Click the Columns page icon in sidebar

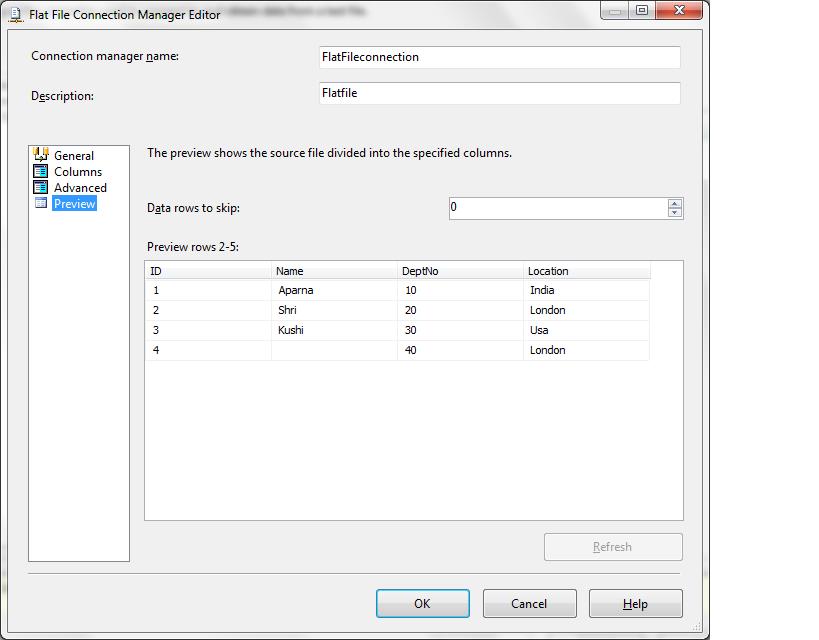click(41, 171)
